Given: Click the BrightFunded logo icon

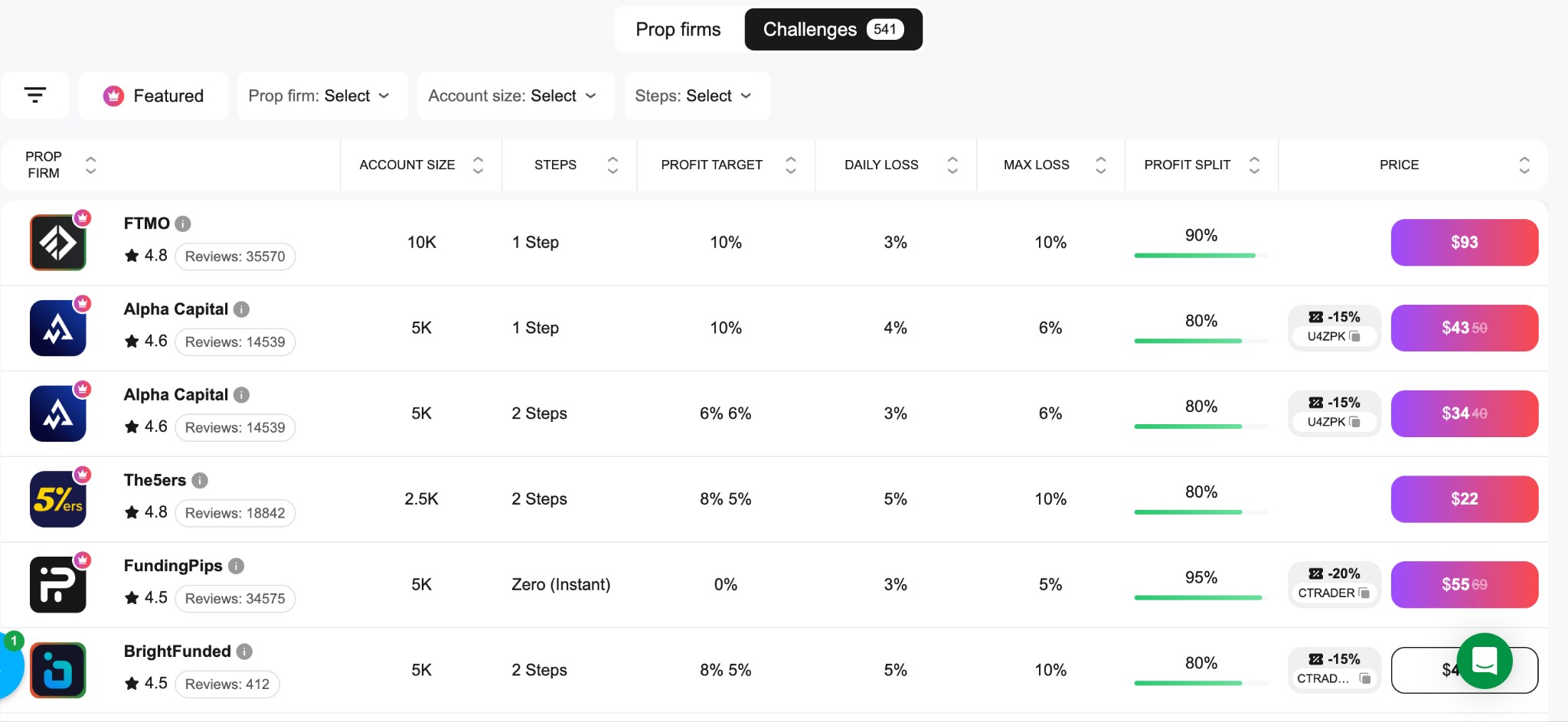Looking at the screenshot, I should tap(58, 670).
